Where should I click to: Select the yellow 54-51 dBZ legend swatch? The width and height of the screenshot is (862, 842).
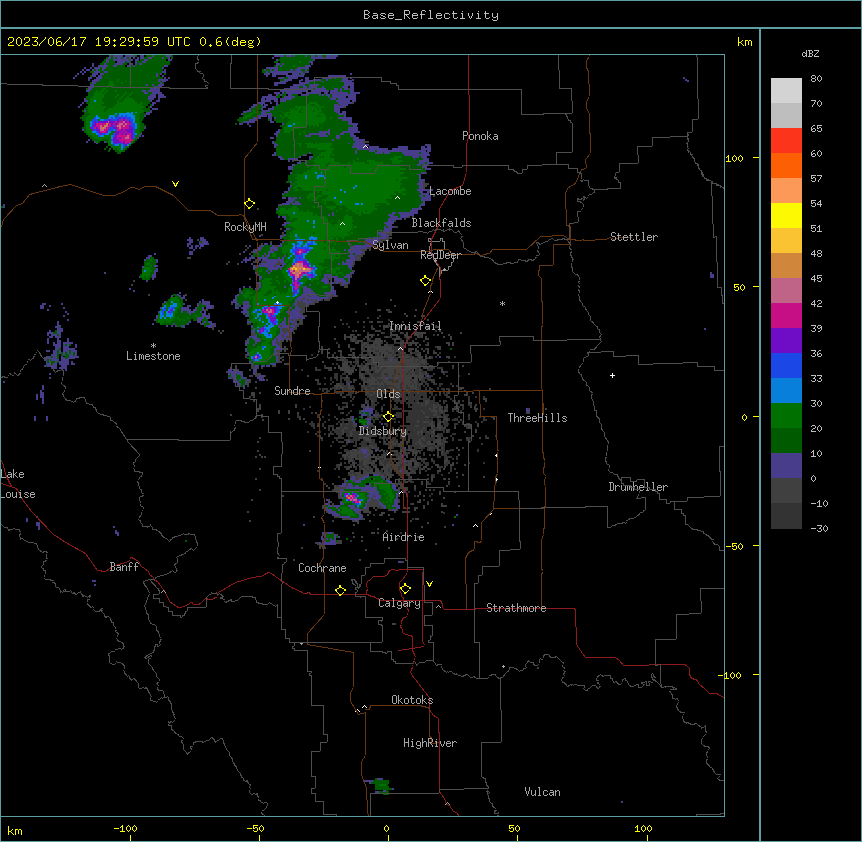pyautogui.click(x=786, y=215)
